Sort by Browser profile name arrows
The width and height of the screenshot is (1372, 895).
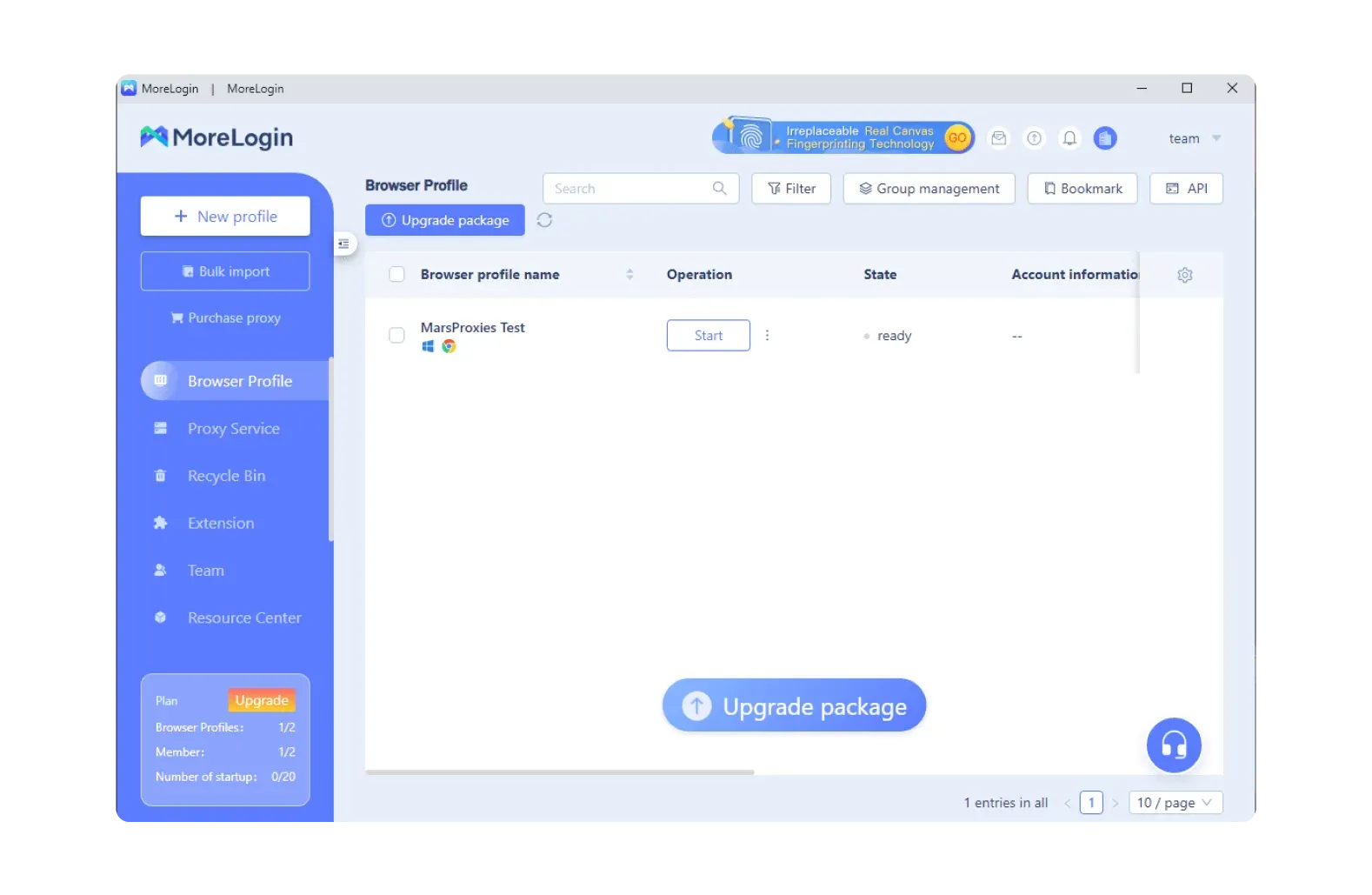click(x=629, y=275)
